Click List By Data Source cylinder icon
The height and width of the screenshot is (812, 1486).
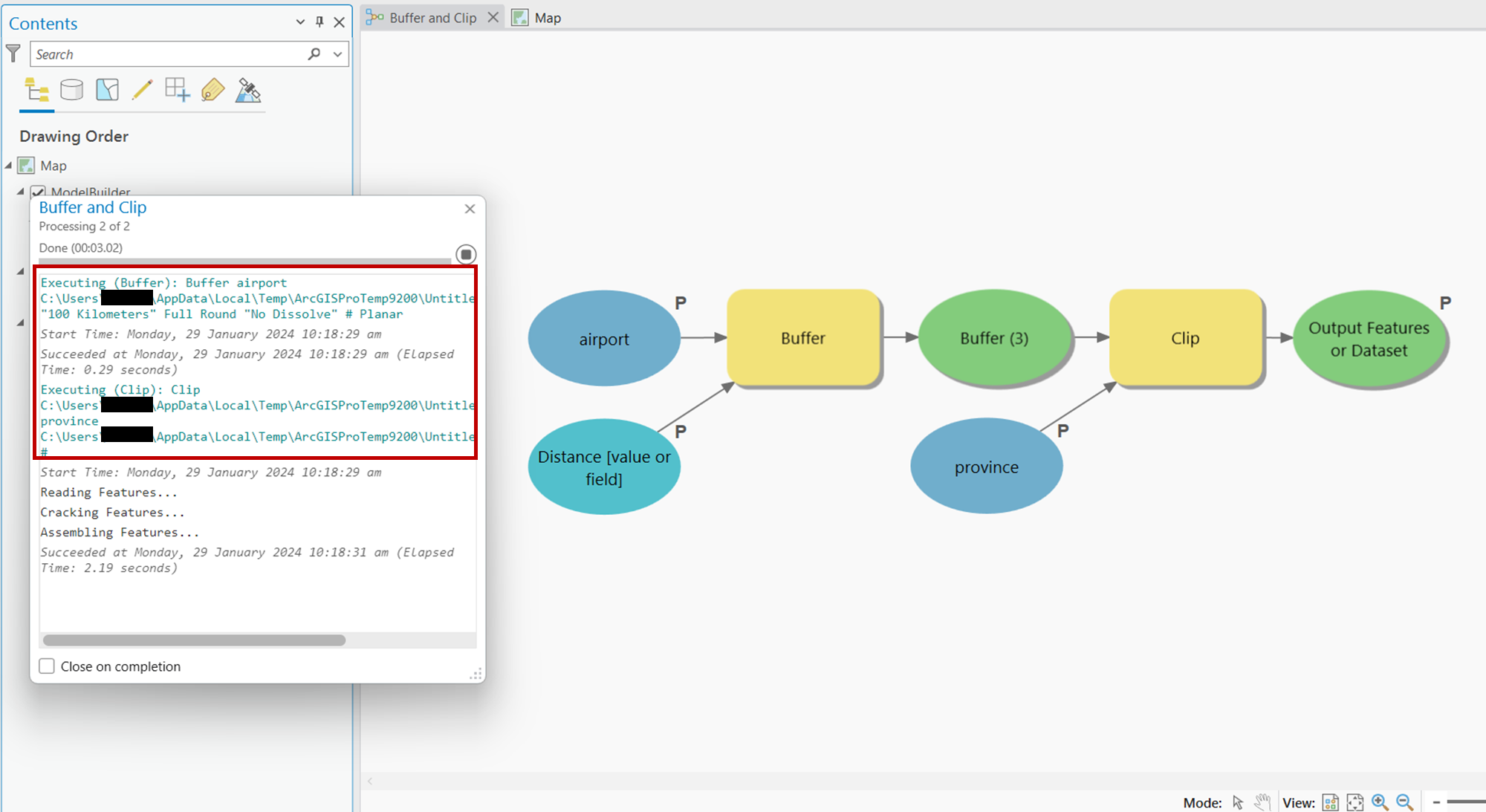coord(71,91)
